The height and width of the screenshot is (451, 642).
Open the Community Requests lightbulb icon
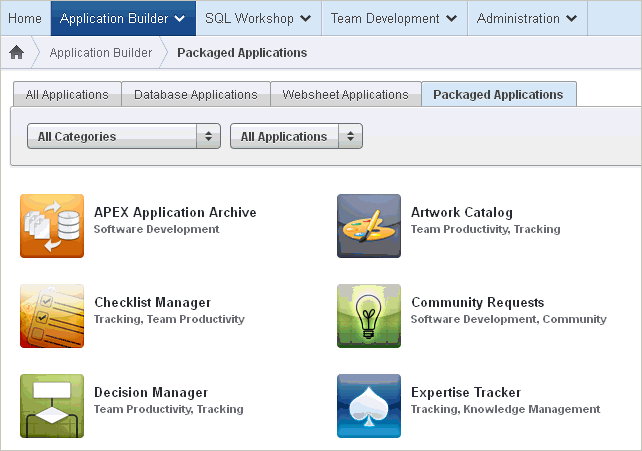pyautogui.click(x=369, y=316)
